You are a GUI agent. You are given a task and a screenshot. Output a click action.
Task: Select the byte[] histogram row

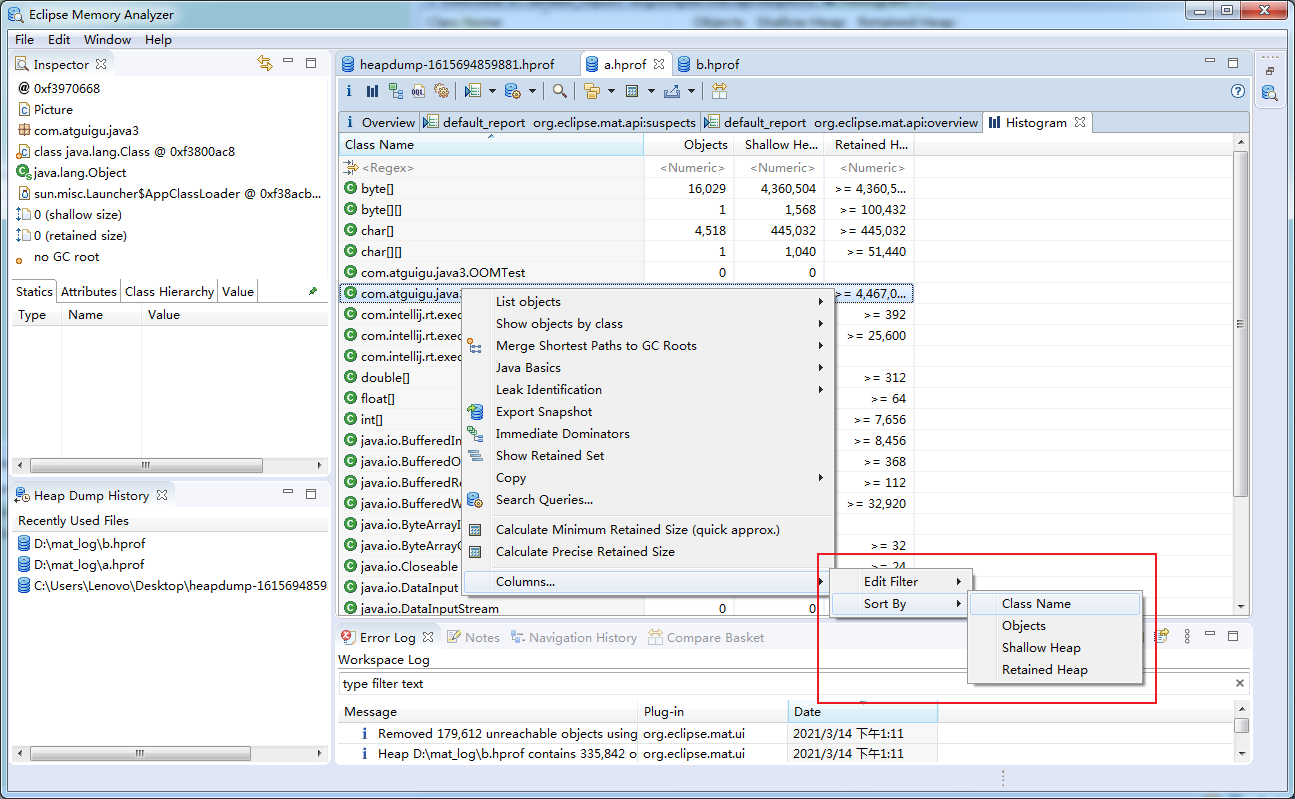tap(626, 188)
